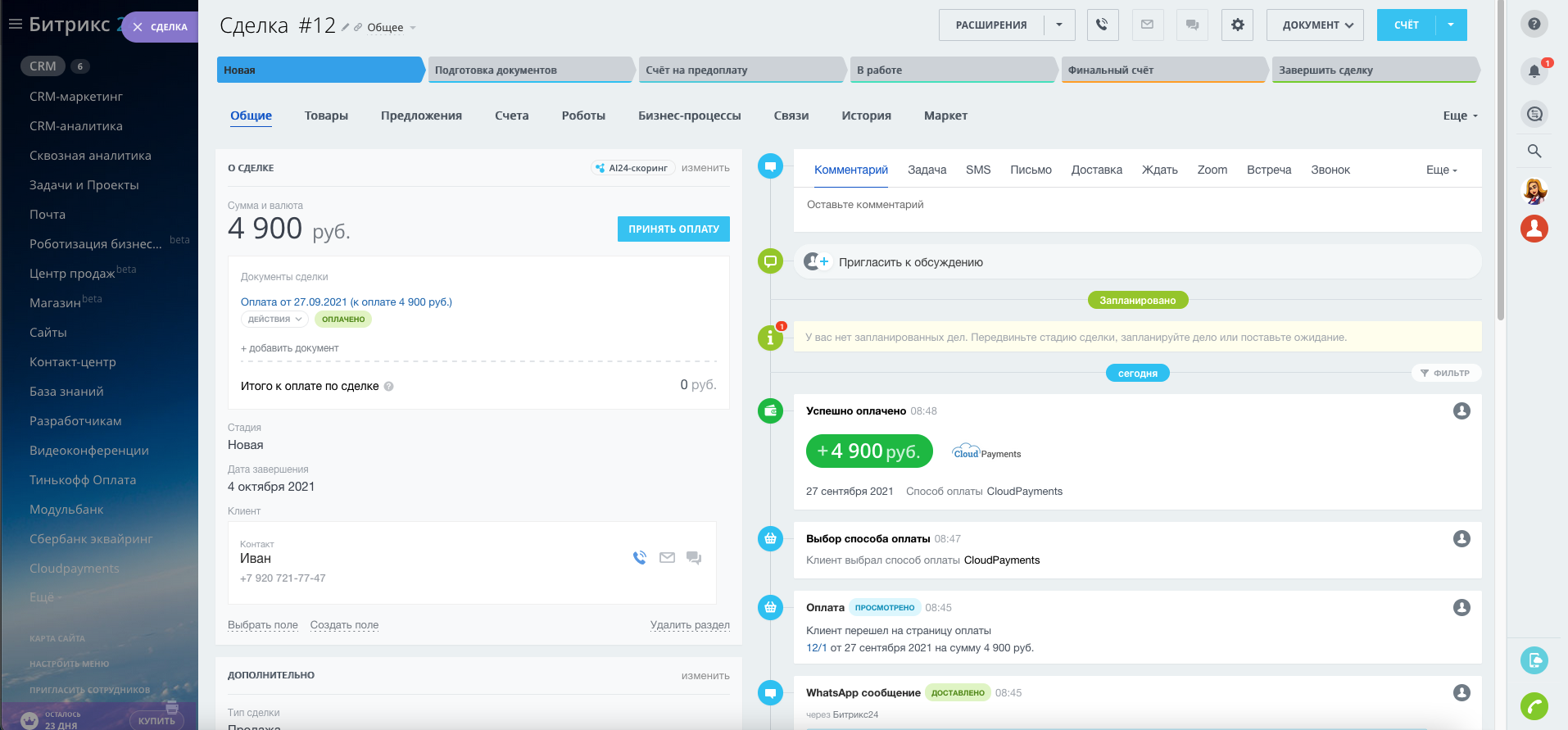Call contact Иван via phone icon
The height and width of the screenshot is (730, 1568).
pyautogui.click(x=640, y=558)
